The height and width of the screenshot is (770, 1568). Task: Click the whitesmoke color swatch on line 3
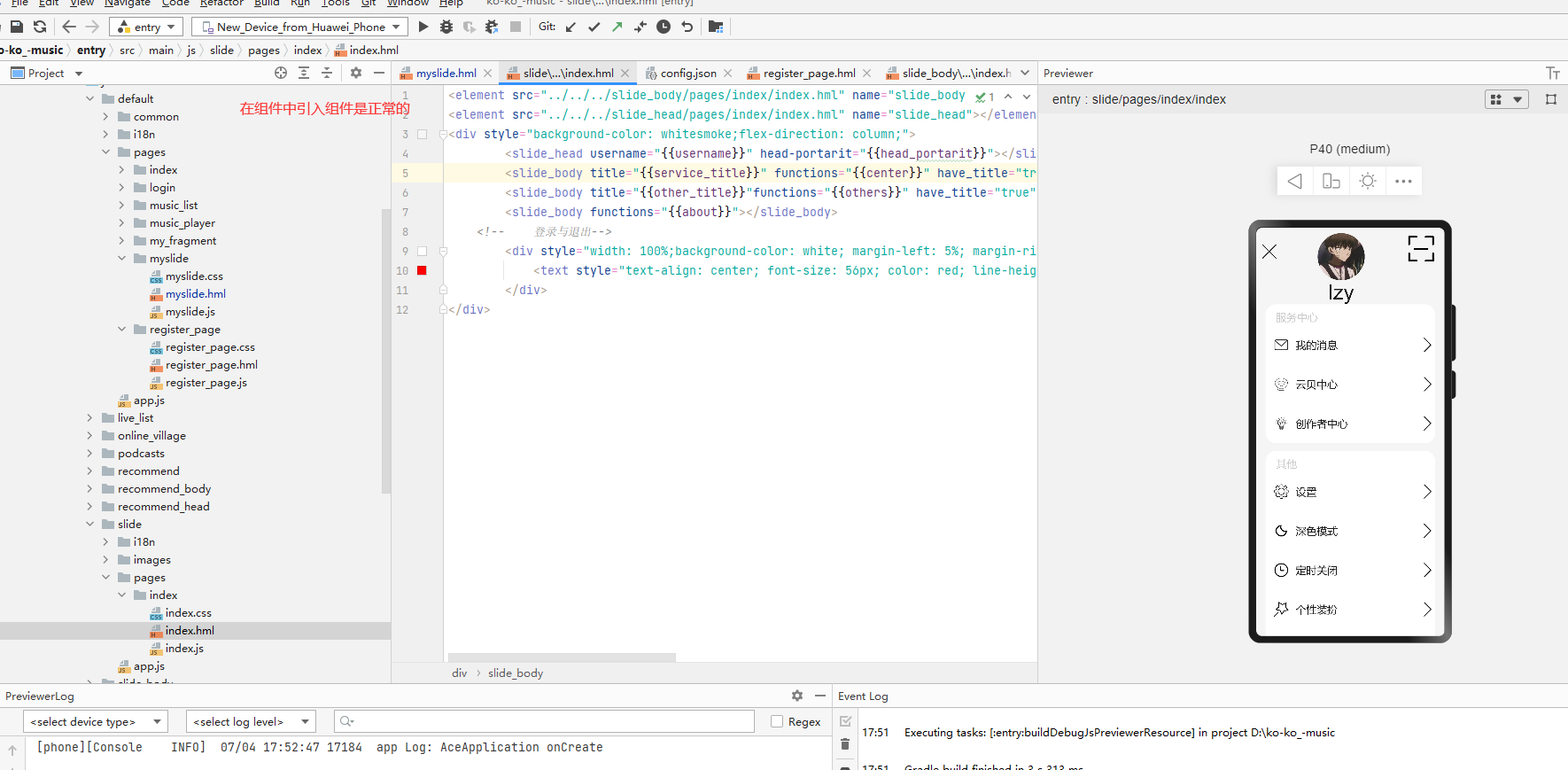[x=422, y=134]
